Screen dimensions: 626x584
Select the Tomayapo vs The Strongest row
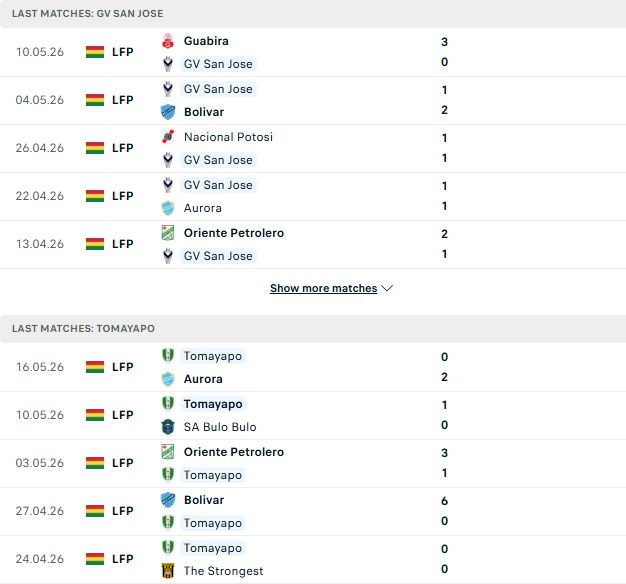(x=313, y=559)
